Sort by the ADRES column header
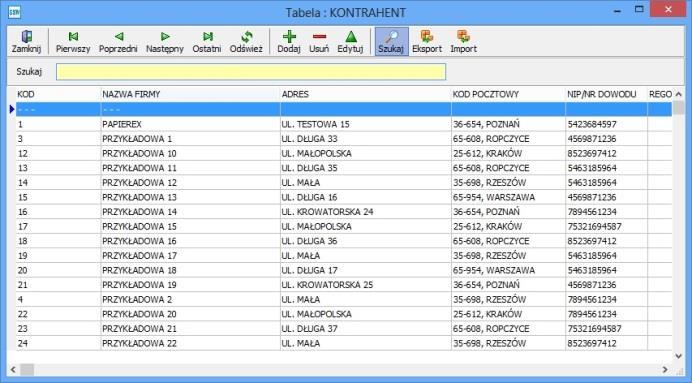 coord(365,94)
